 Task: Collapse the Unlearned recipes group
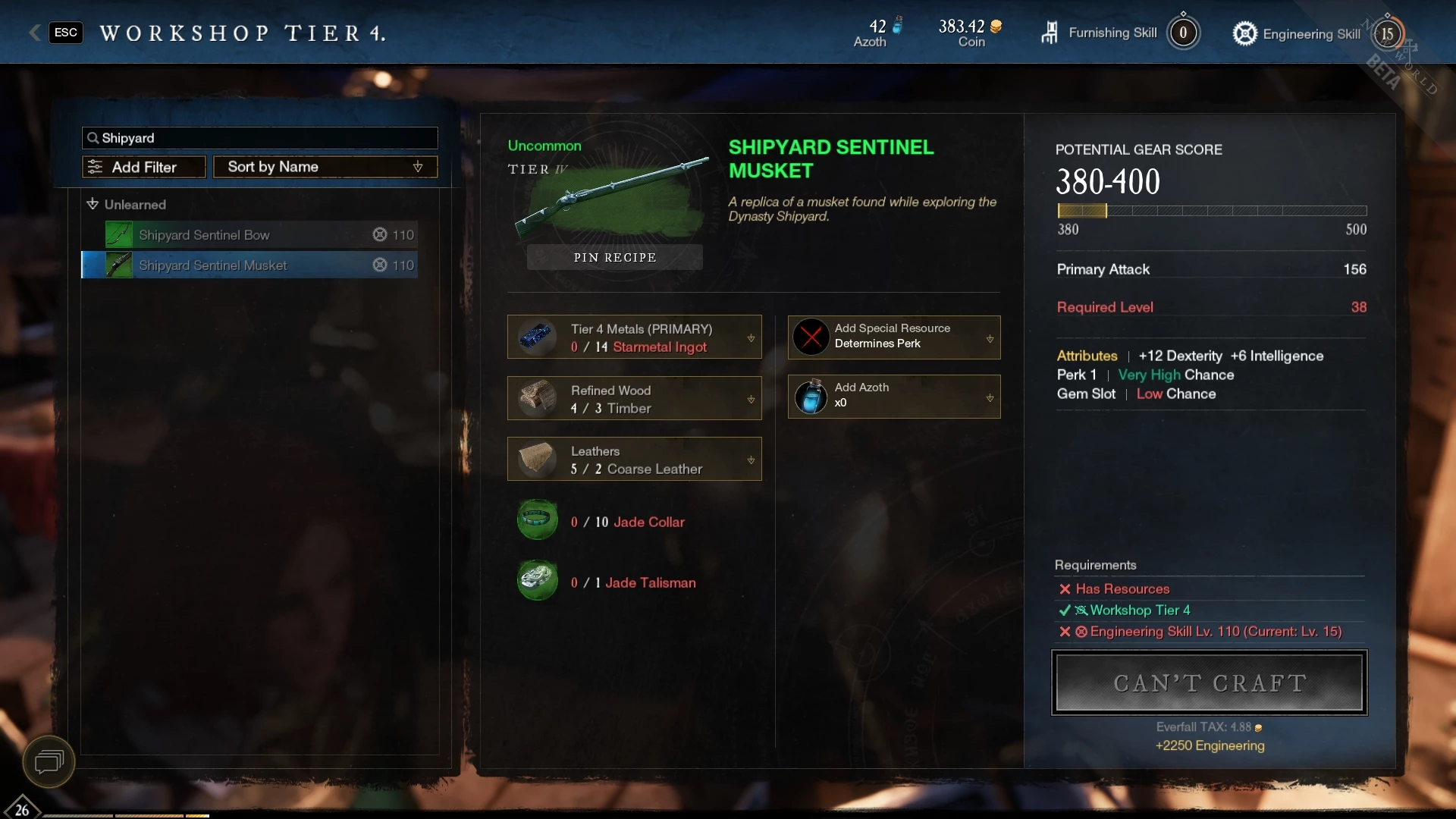93,204
